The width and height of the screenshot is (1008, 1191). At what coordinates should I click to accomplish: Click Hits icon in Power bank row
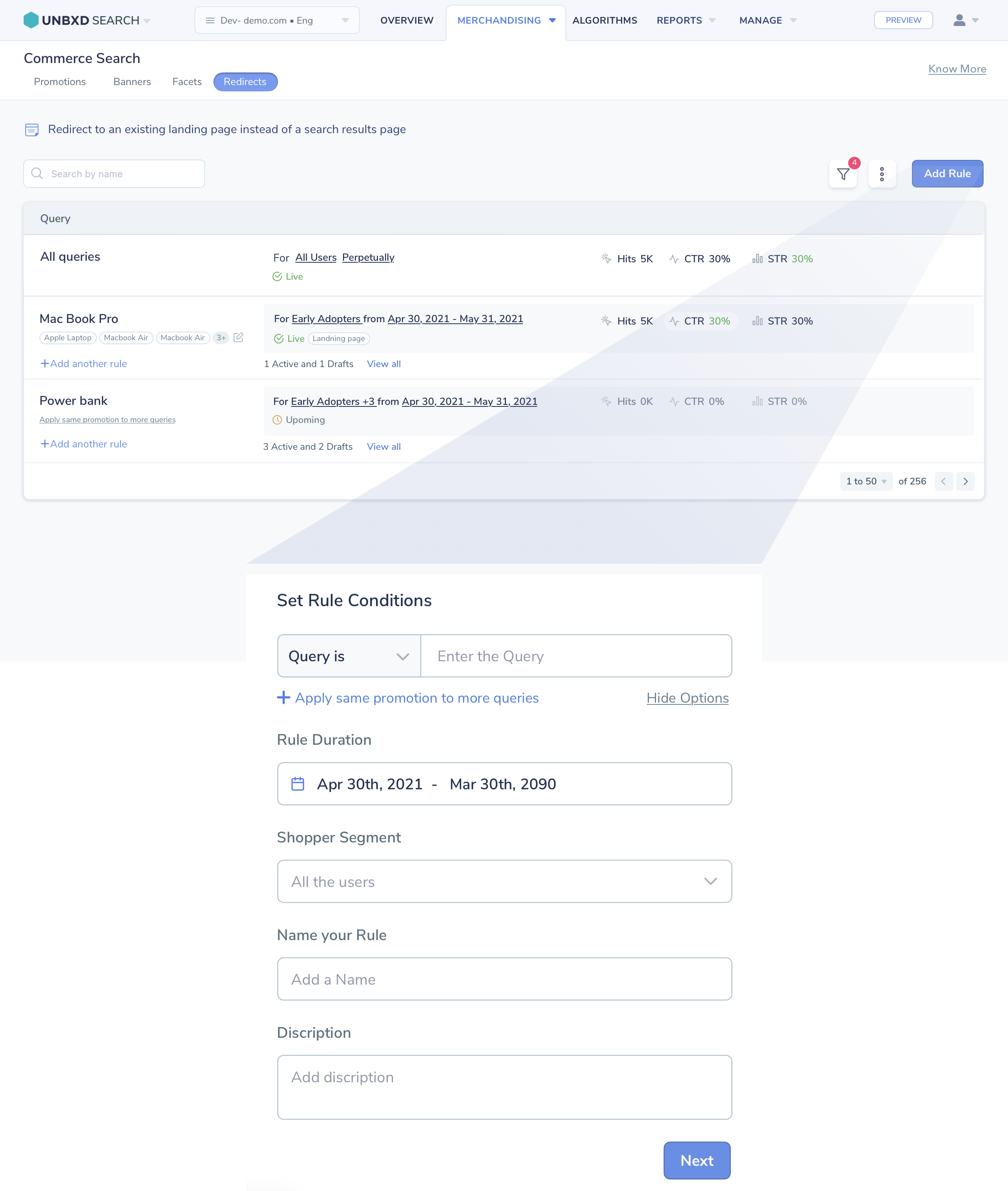coord(606,401)
